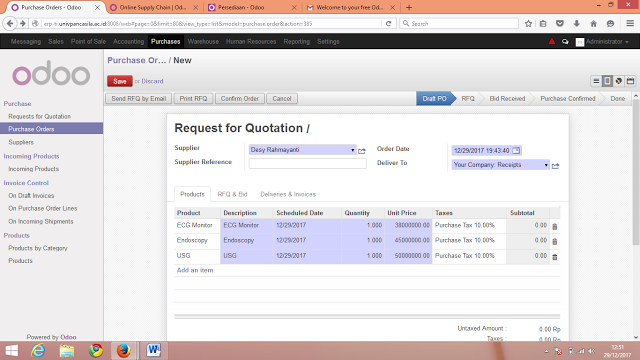Reload the page in the browser
Screen dimensions: 640x360
[x=389, y=24]
